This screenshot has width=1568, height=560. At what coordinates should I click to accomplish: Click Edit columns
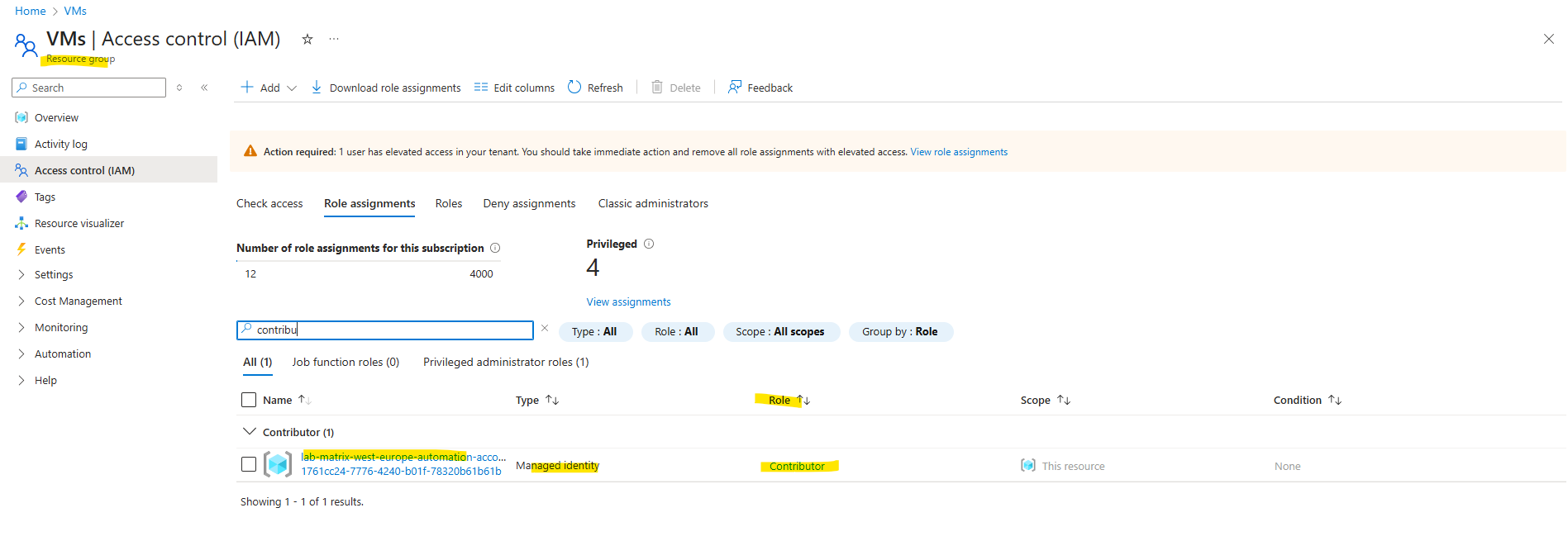[514, 88]
